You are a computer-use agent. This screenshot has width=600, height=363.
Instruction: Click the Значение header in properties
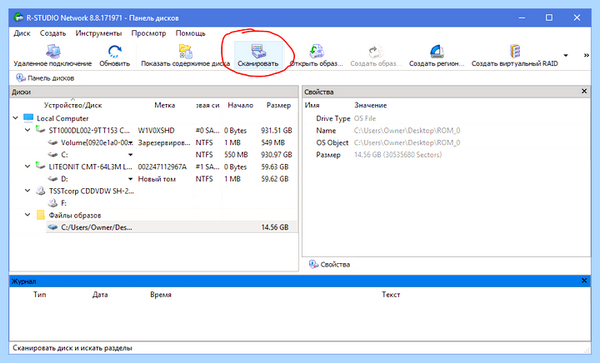click(x=370, y=105)
